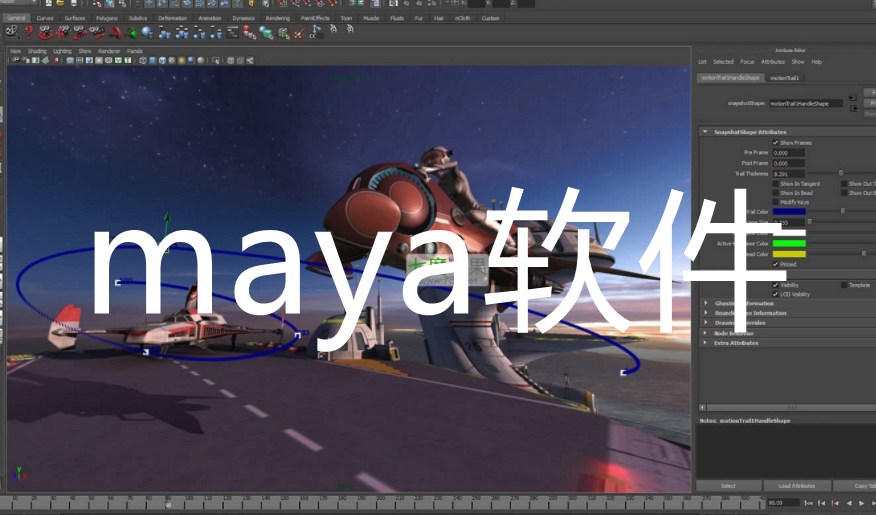Click the grey sphere viewport icon
The height and width of the screenshot is (515, 876).
[201, 60]
